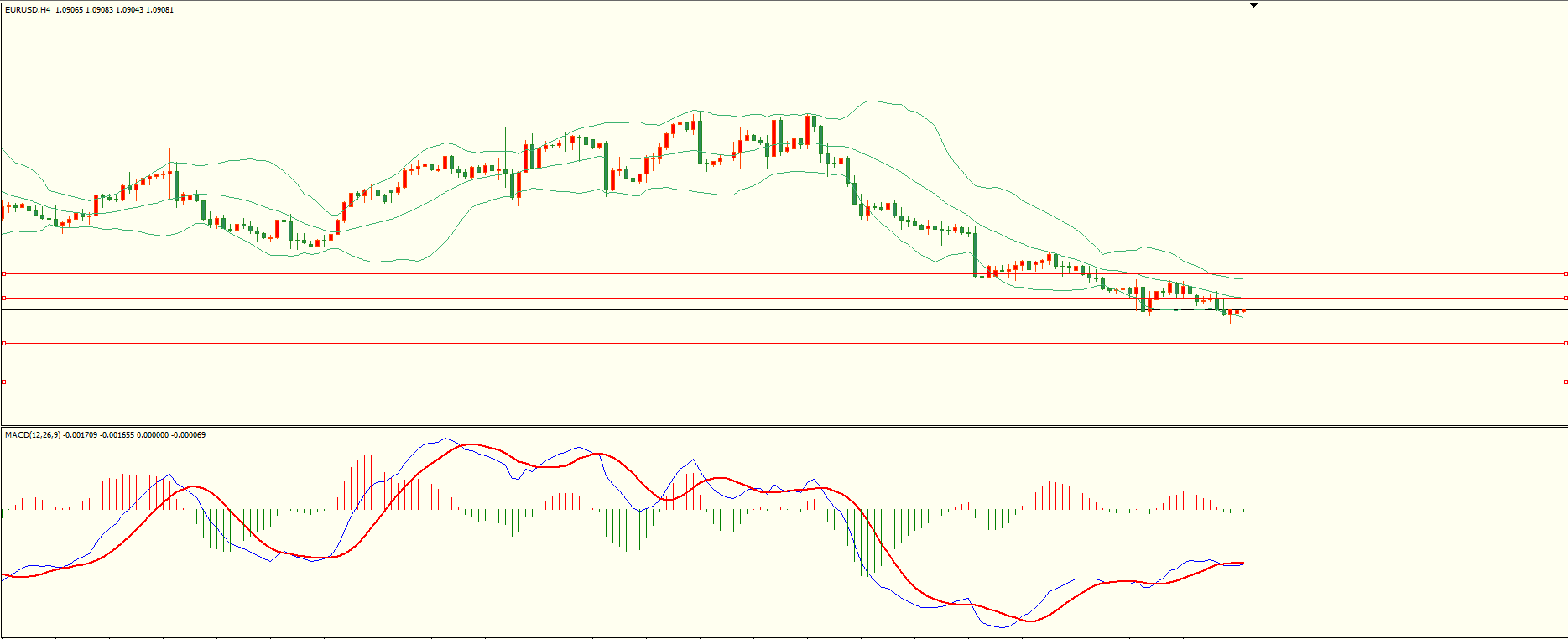1568x639 pixels.
Task: Click the black chart shift triangle marker
Action: pos(1253,5)
